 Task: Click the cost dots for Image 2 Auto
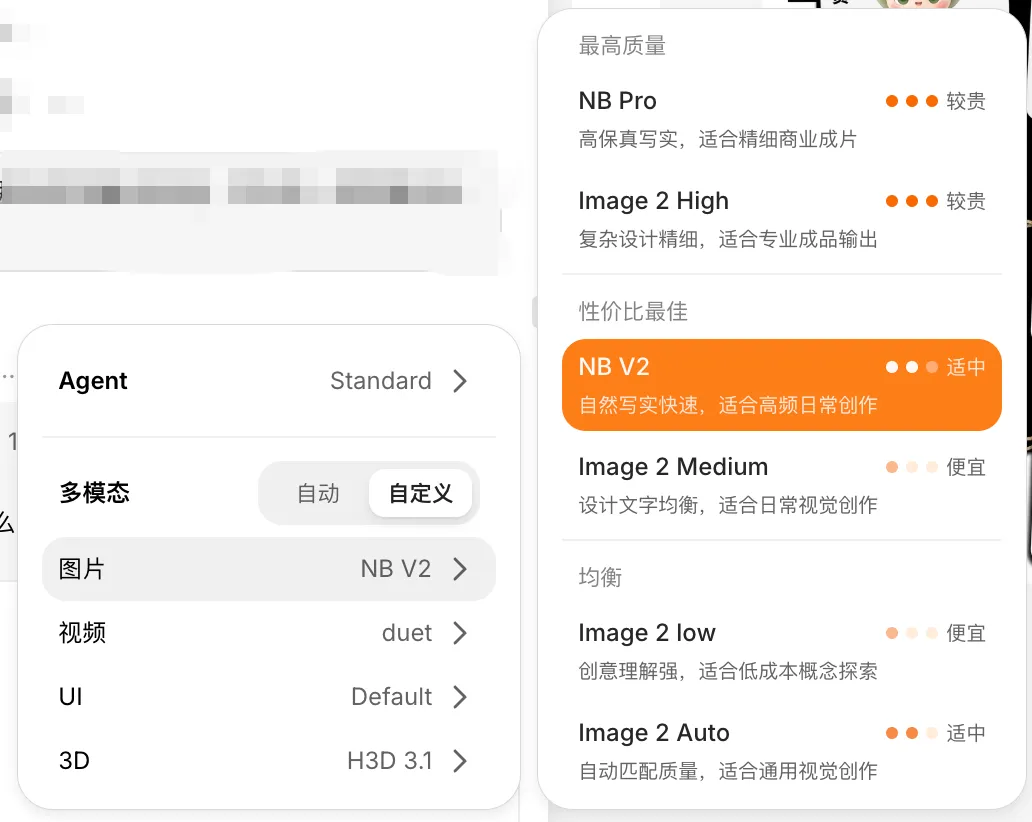[912, 732]
